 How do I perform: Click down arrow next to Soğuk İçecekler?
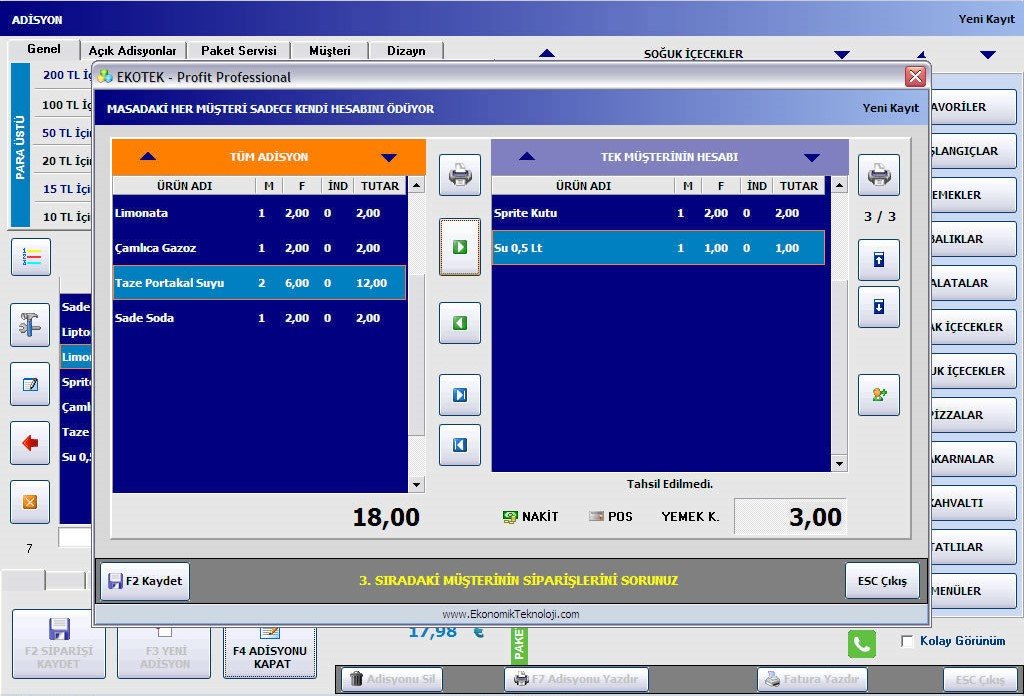[x=841, y=54]
